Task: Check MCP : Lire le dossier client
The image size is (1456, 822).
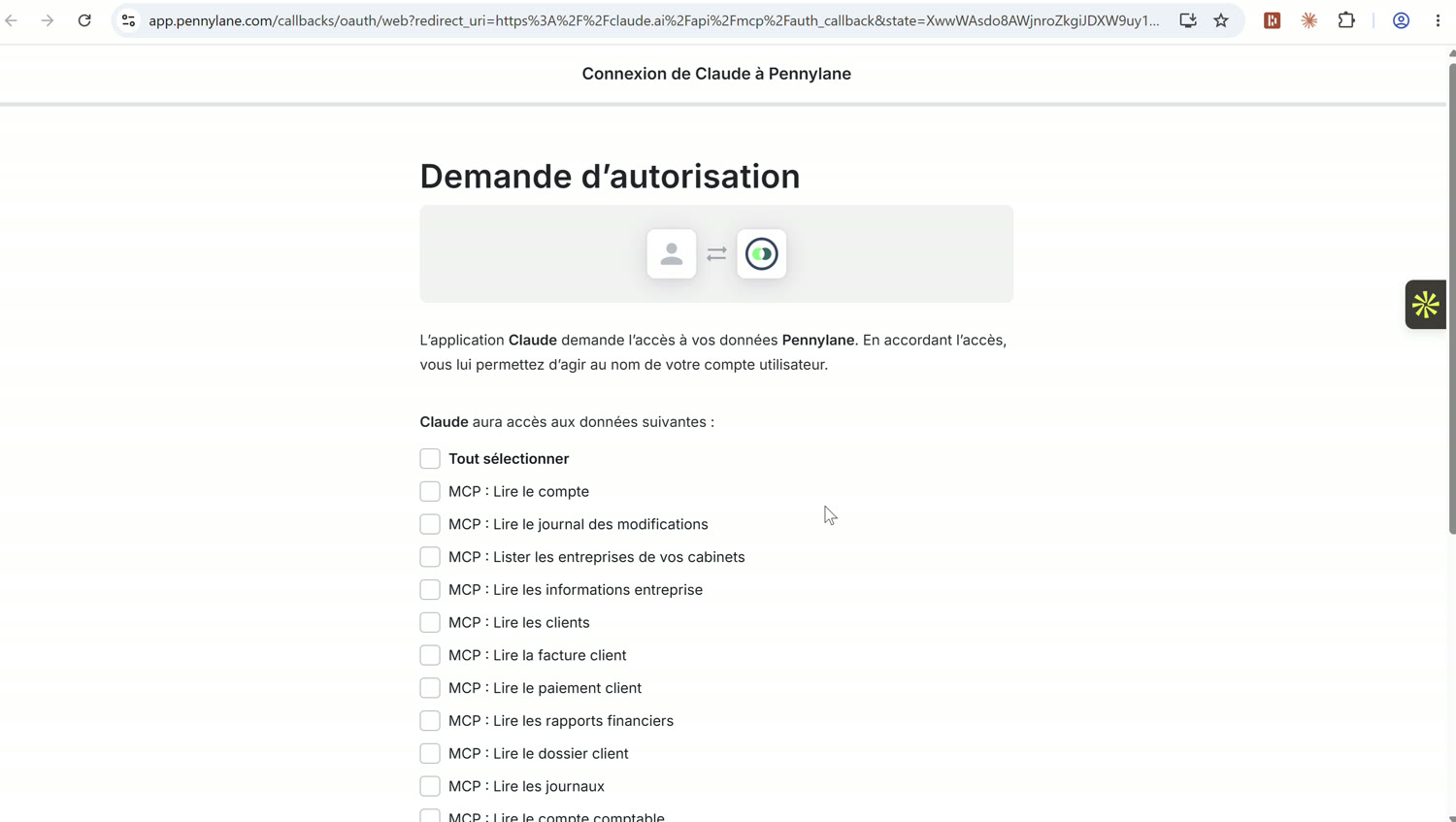Action: click(430, 753)
